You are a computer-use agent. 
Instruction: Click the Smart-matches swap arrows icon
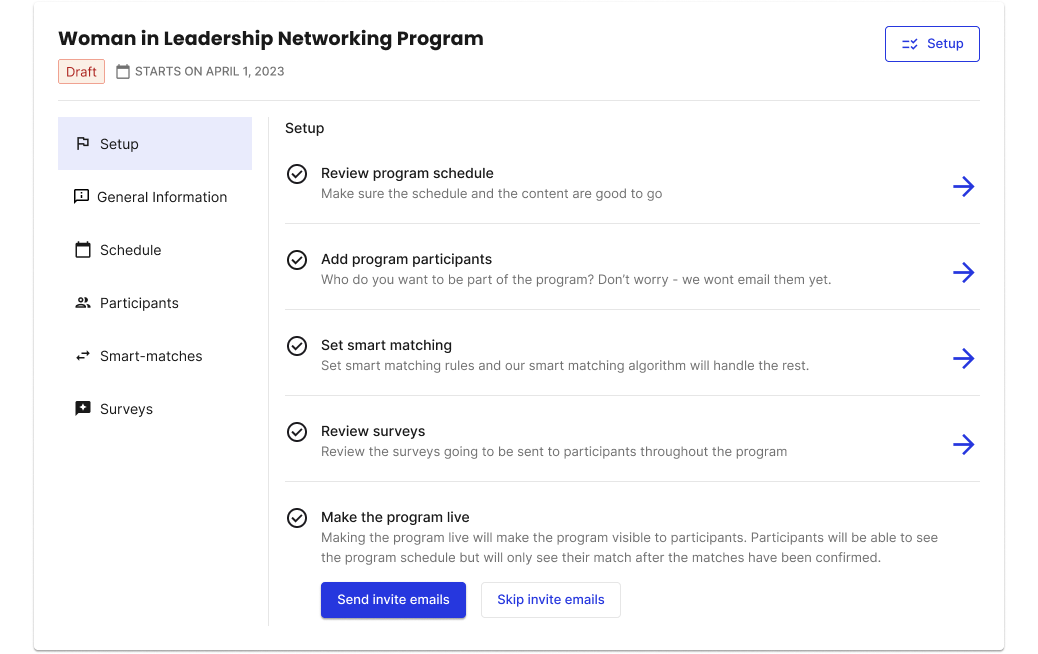[x=83, y=356]
